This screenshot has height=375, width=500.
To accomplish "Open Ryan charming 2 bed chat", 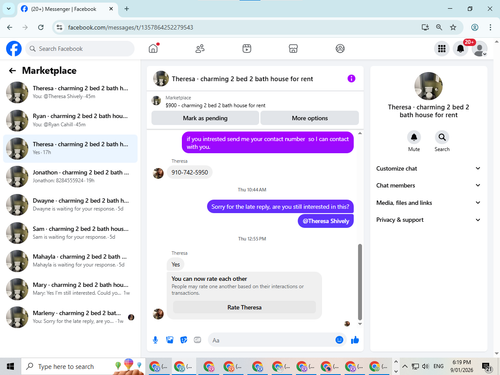I will (70, 120).
